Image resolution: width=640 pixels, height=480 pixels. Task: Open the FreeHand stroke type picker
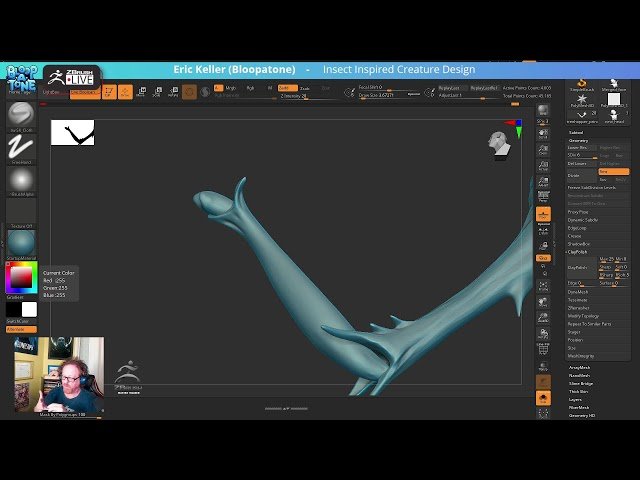(x=21, y=148)
